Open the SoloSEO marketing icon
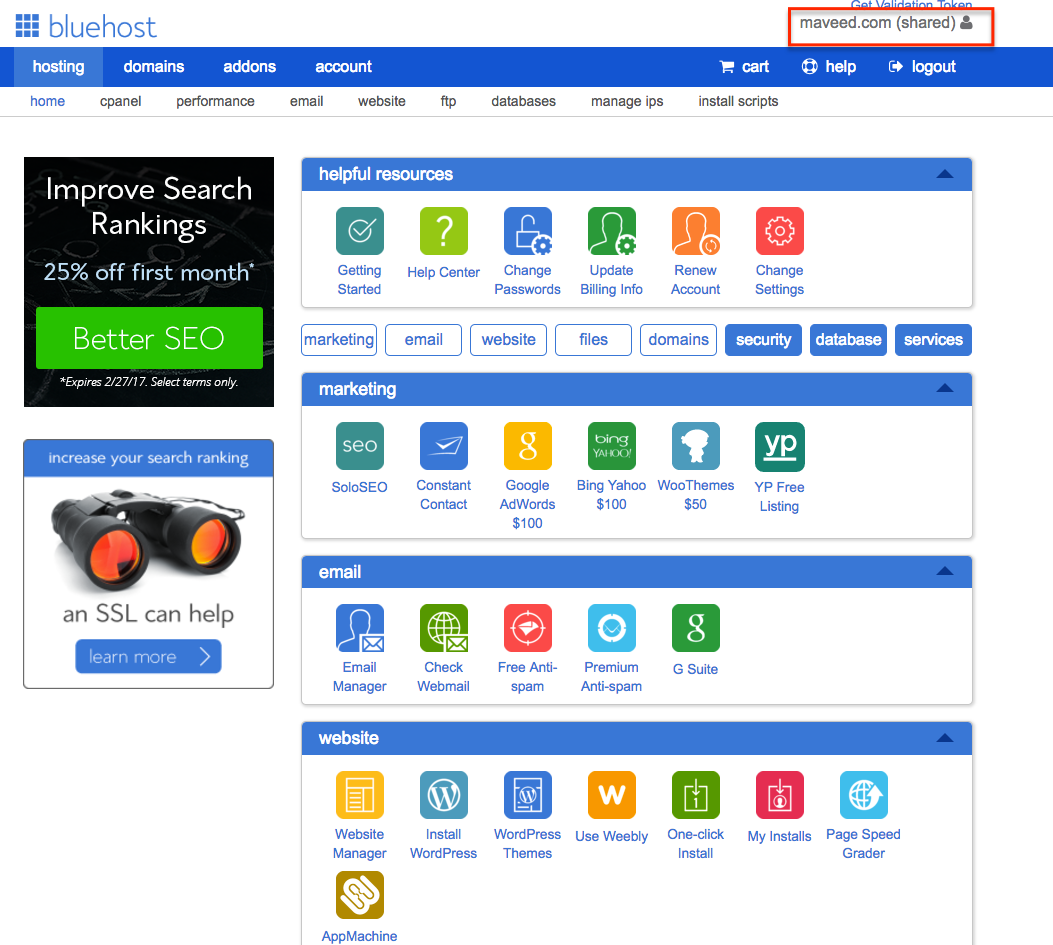1053x945 pixels. click(359, 447)
